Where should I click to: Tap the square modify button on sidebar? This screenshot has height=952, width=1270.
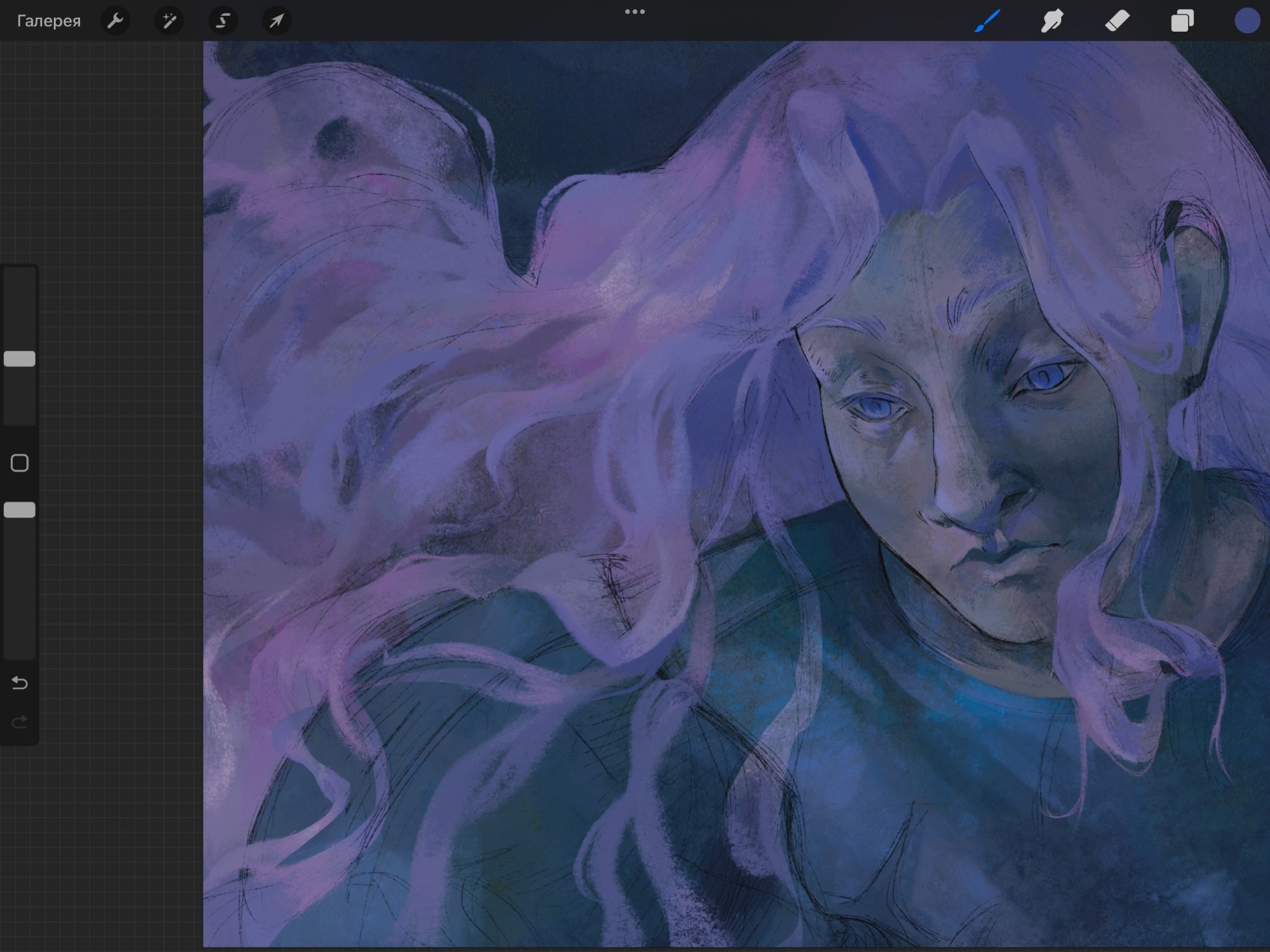click(x=20, y=463)
